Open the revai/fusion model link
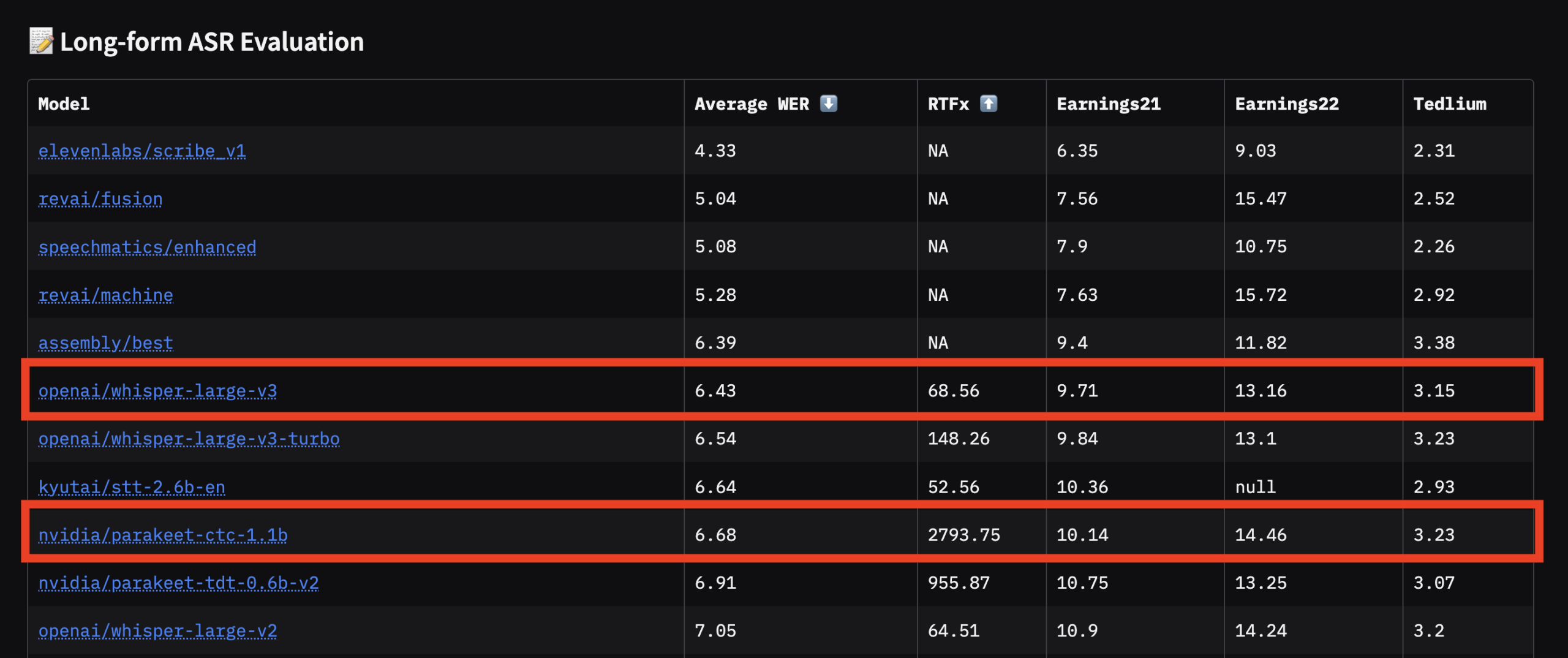 [x=100, y=199]
